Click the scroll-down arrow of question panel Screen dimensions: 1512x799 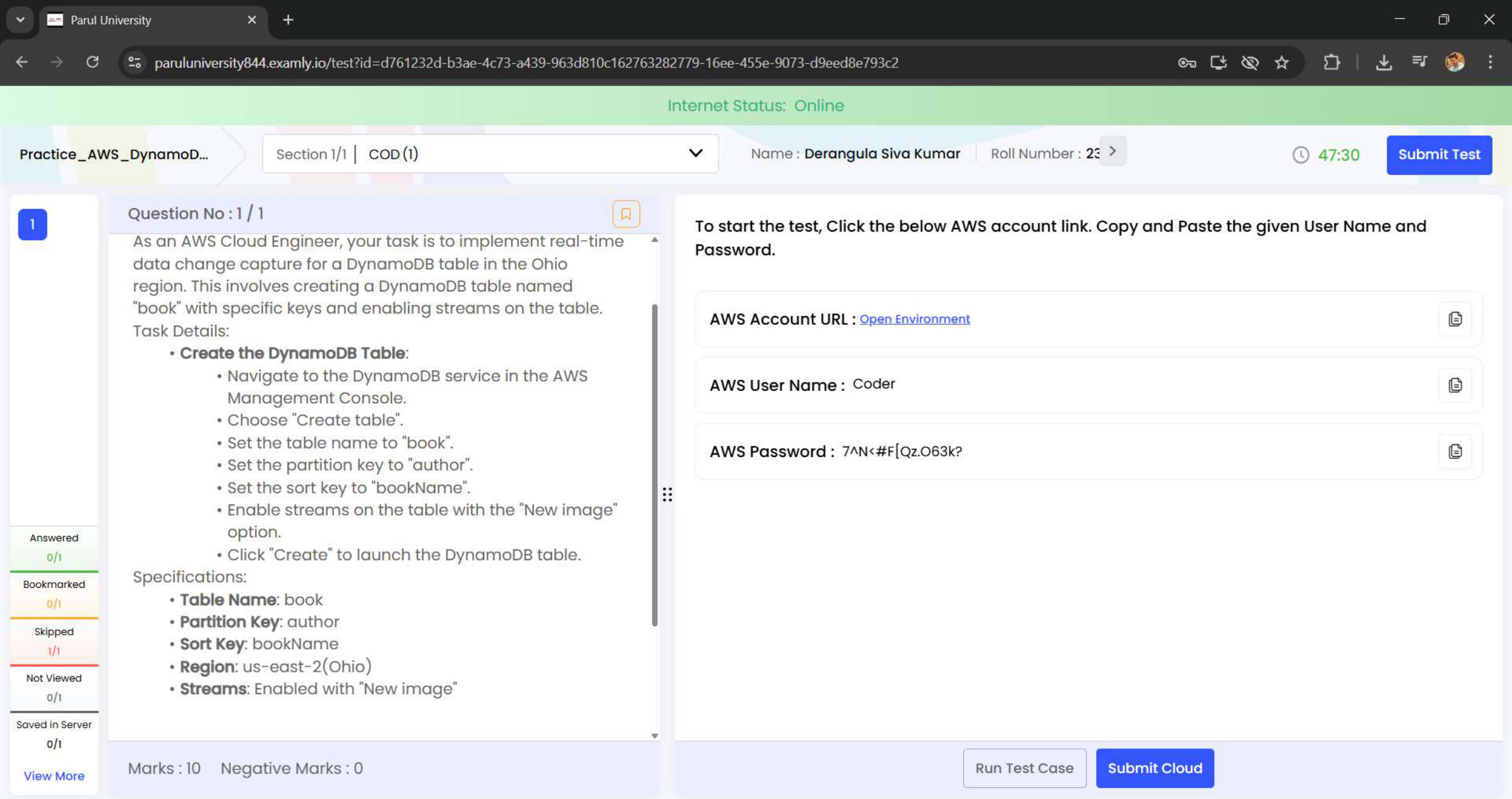654,735
